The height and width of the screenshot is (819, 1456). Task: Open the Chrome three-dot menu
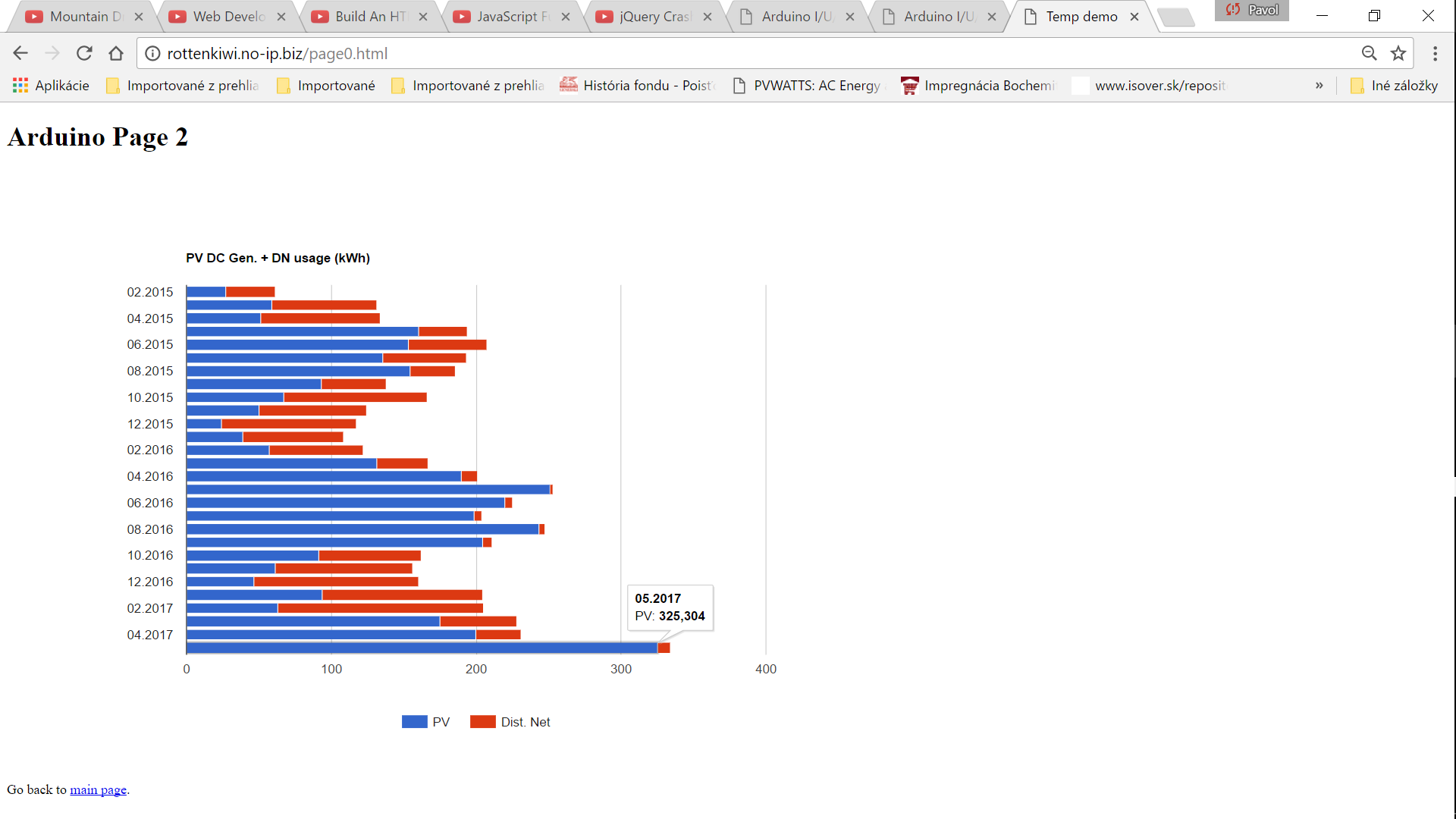coord(1435,53)
